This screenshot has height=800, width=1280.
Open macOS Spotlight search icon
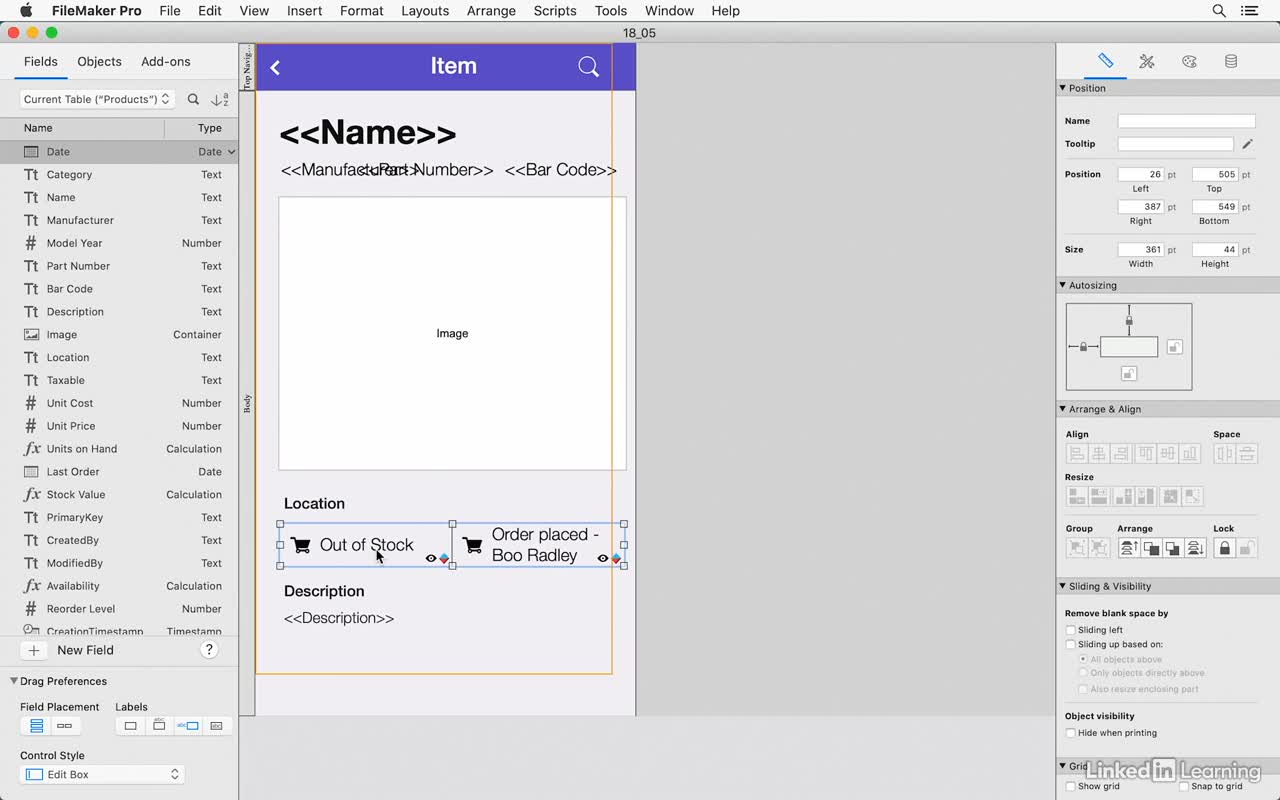[x=1219, y=11]
